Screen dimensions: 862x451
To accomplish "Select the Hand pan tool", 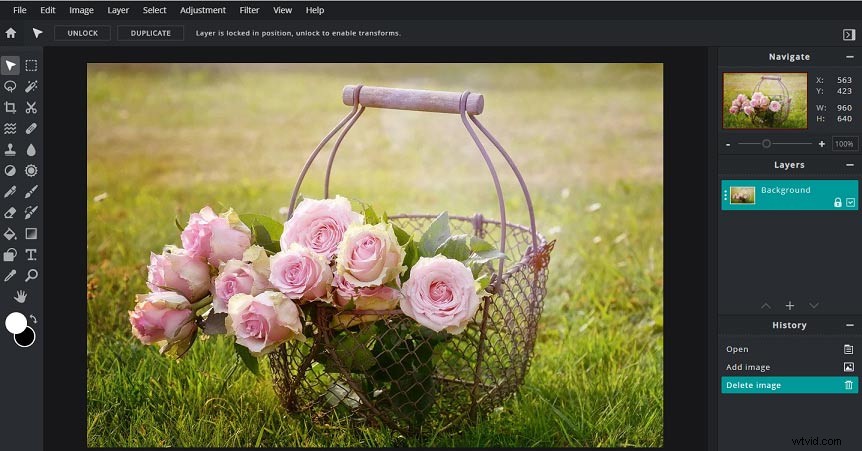I will (x=21, y=297).
